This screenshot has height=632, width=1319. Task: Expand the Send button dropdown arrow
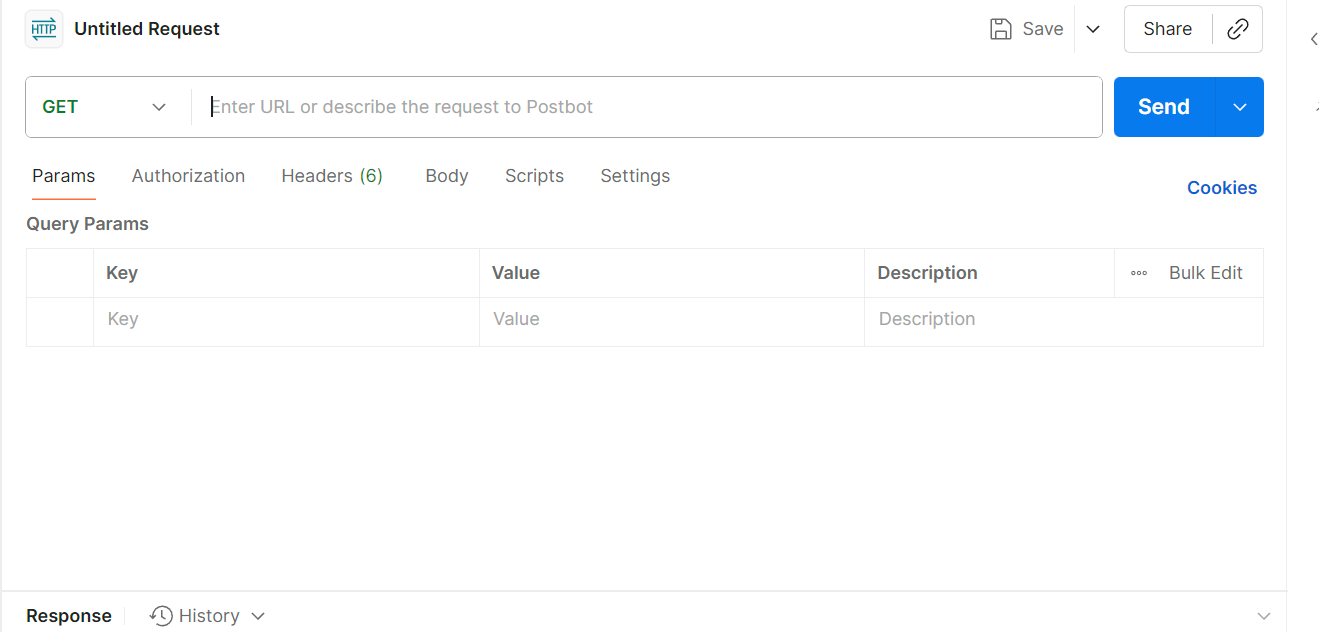[x=1240, y=107]
